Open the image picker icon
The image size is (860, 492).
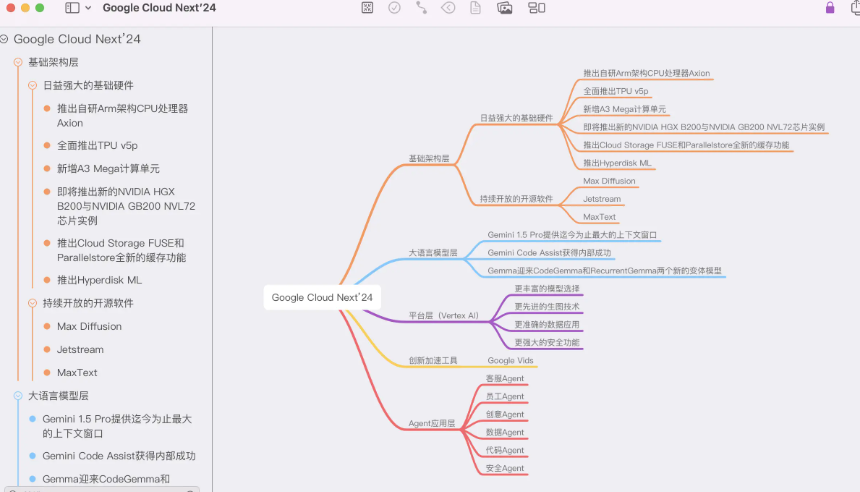point(505,8)
